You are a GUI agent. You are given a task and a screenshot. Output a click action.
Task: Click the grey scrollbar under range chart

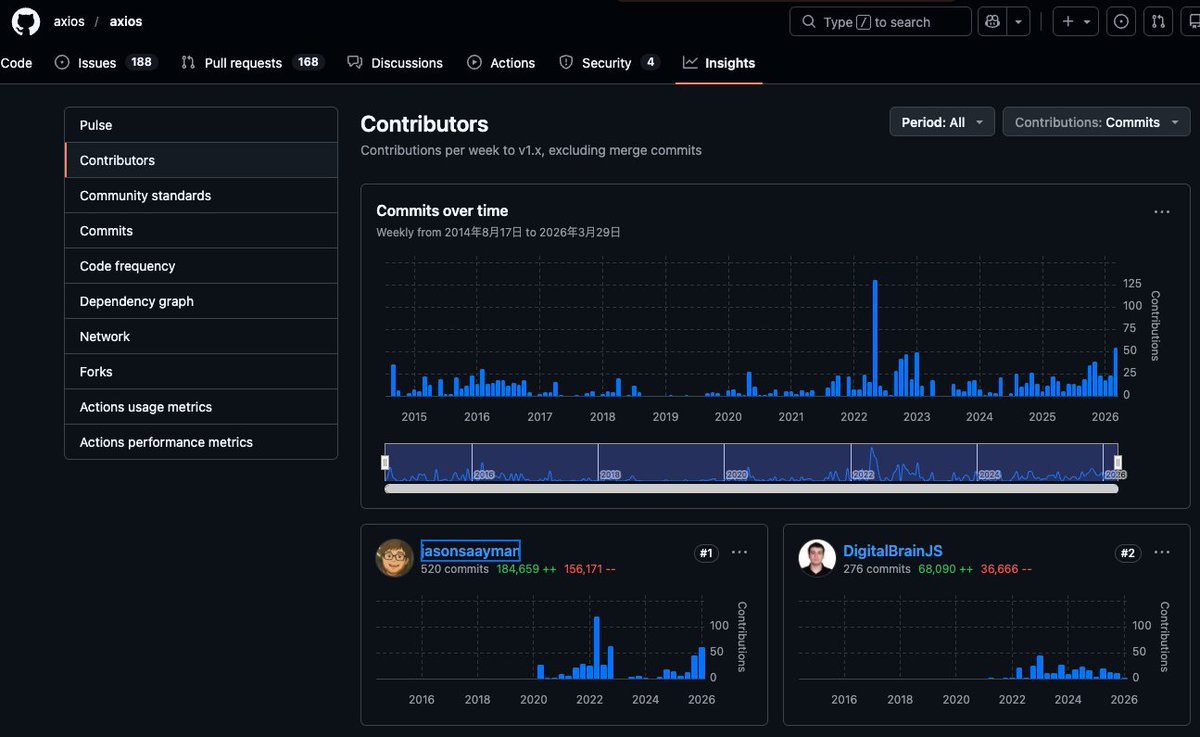tap(751, 488)
